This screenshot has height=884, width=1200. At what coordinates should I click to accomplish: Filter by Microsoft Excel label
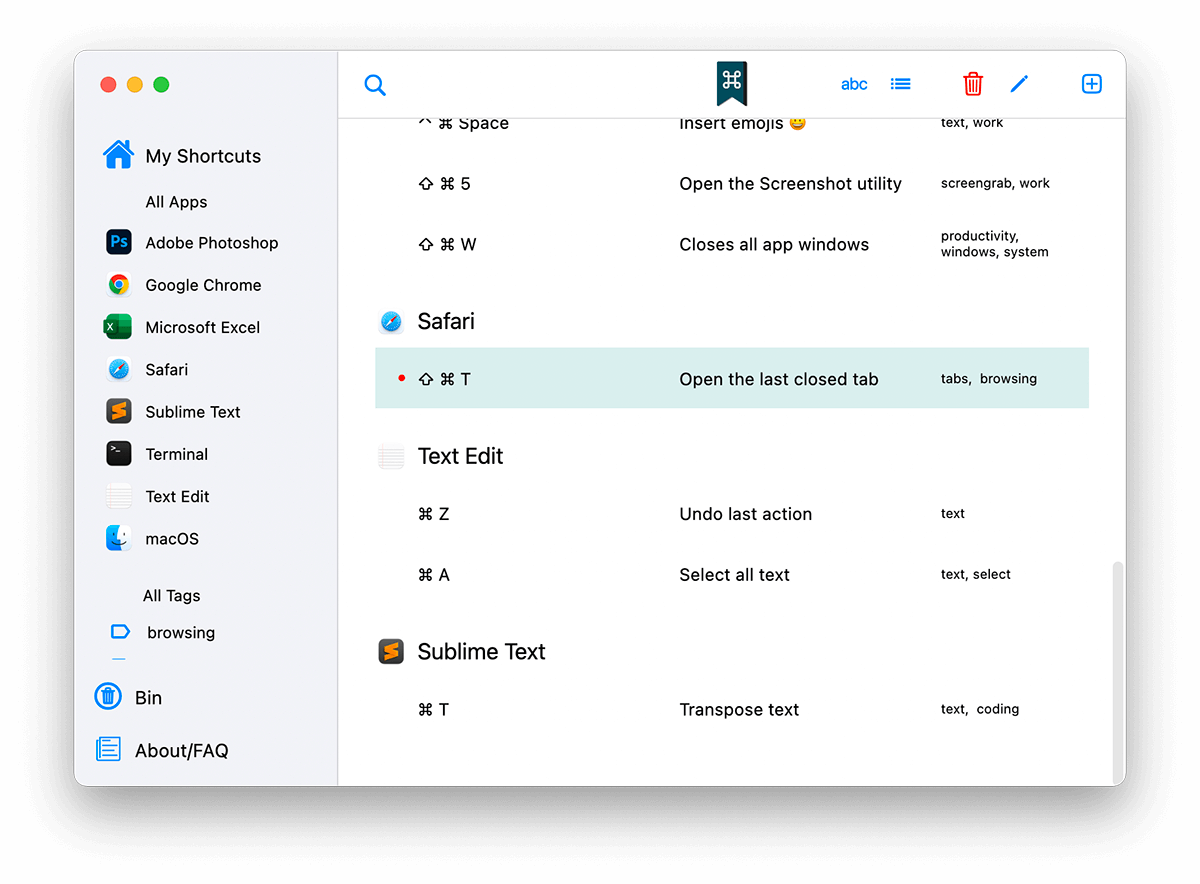coord(203,327)
